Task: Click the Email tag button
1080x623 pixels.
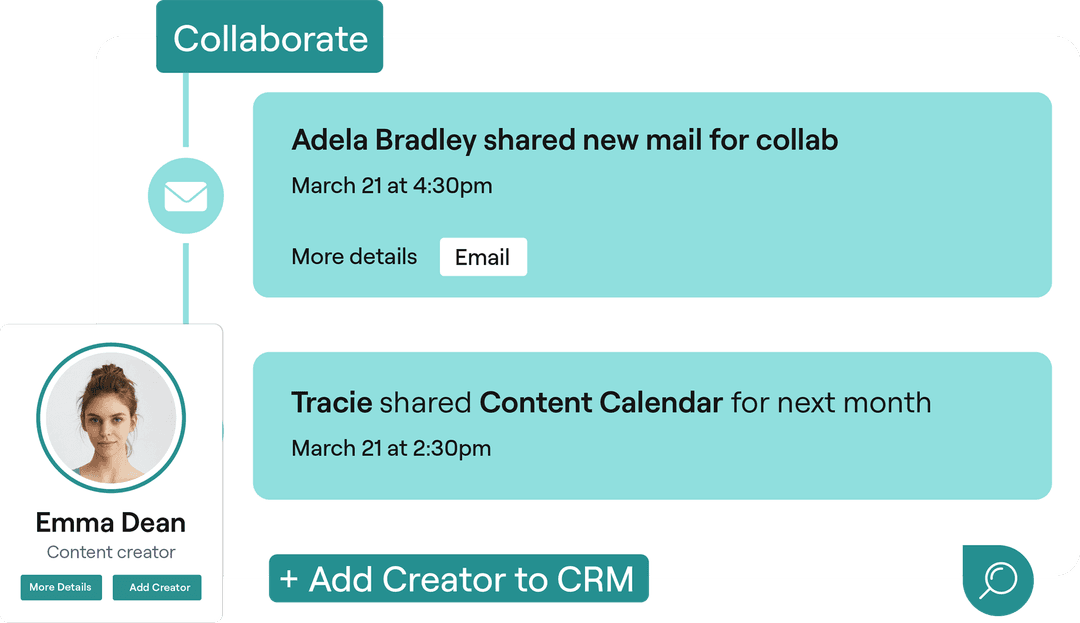Action: [x=483, y=257]
